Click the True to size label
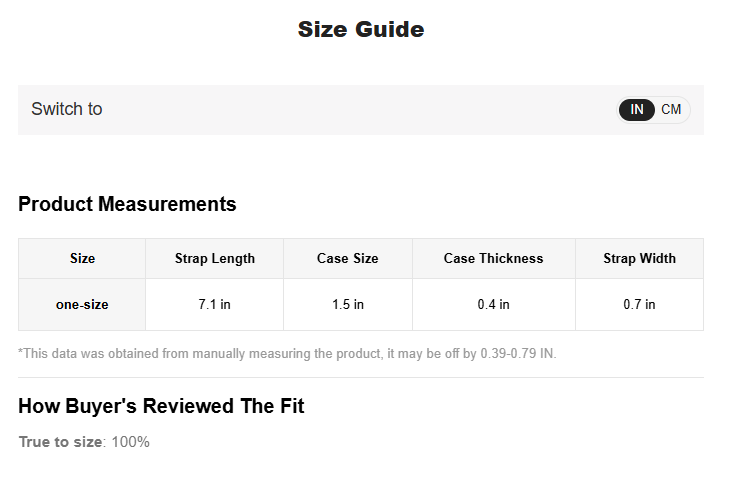The height and width of the screenshot is (477, 729). pos(61,441)
